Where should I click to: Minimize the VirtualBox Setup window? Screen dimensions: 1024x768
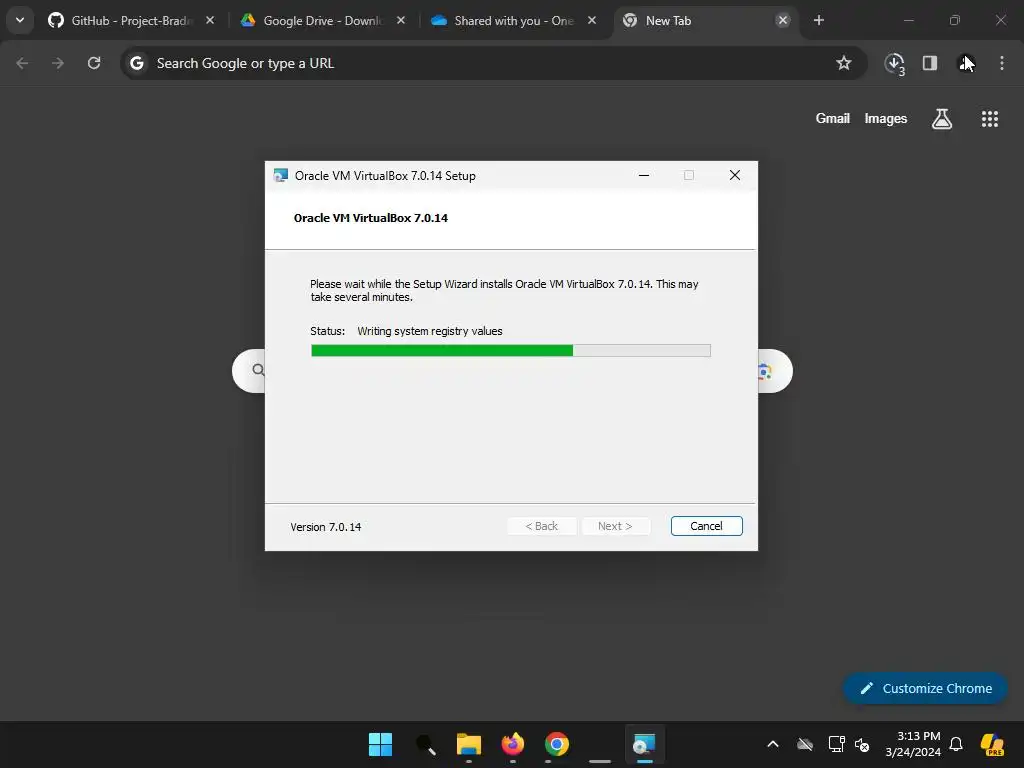coord(644,176)
